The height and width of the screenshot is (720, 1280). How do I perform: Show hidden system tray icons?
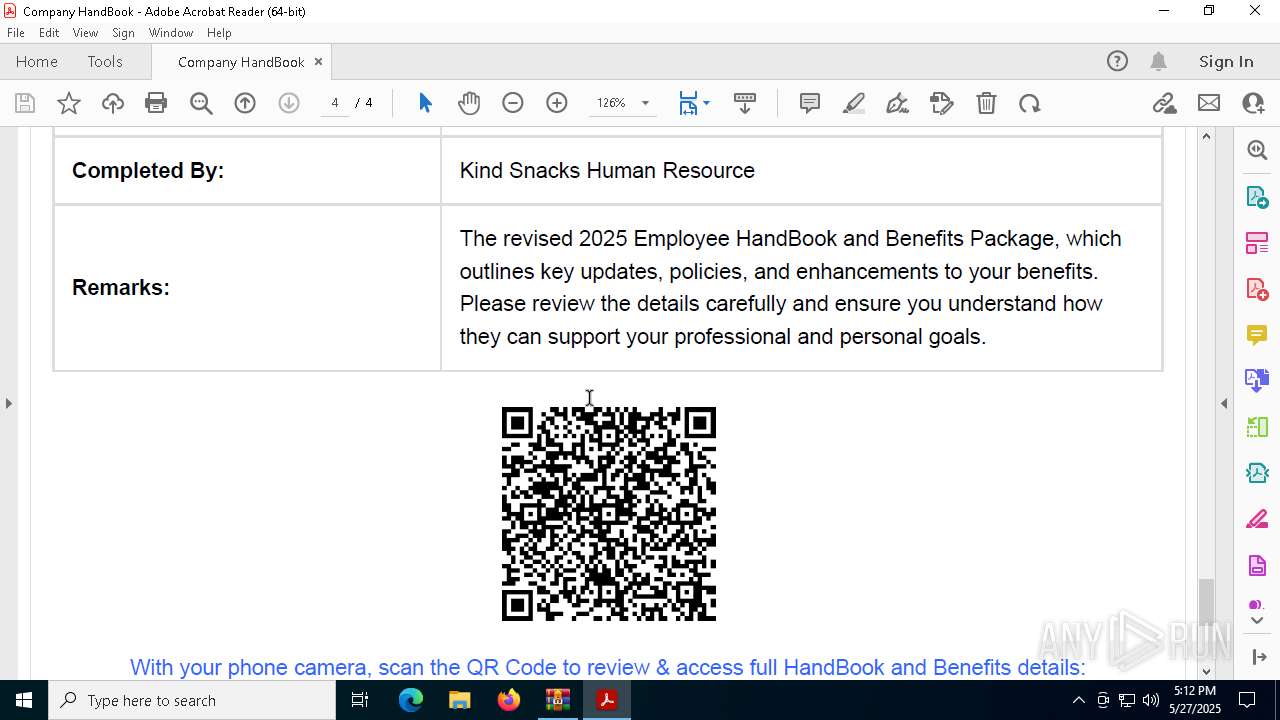(1078, 700)
